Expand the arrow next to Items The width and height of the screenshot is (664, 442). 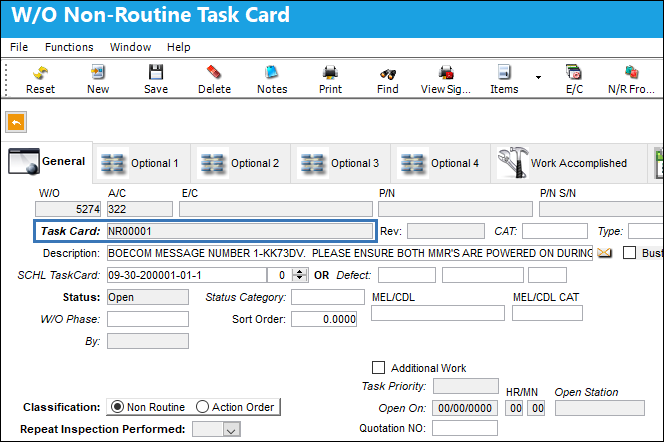[x=538, y=77]
